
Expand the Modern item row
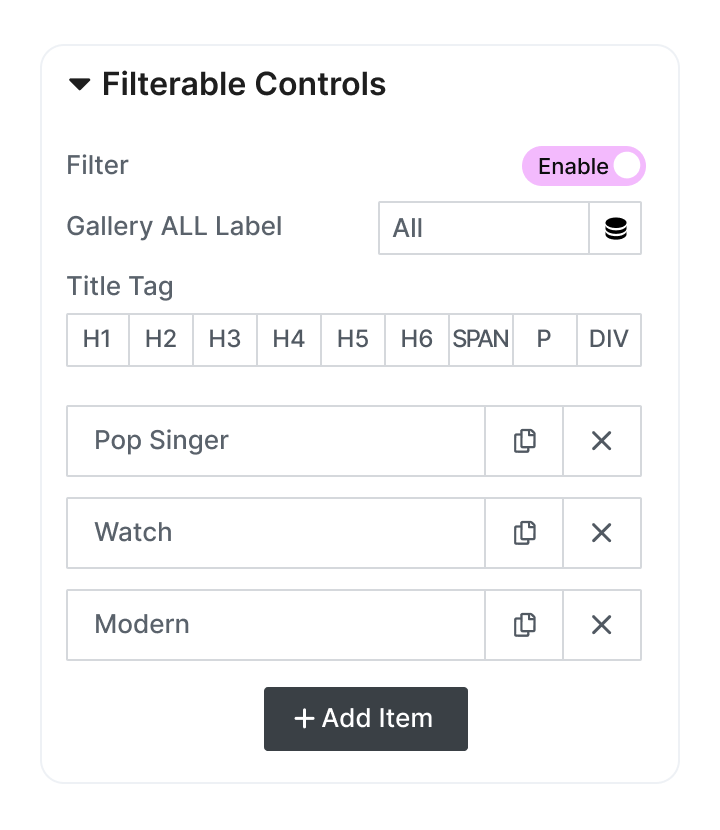(x=275, y=625)
